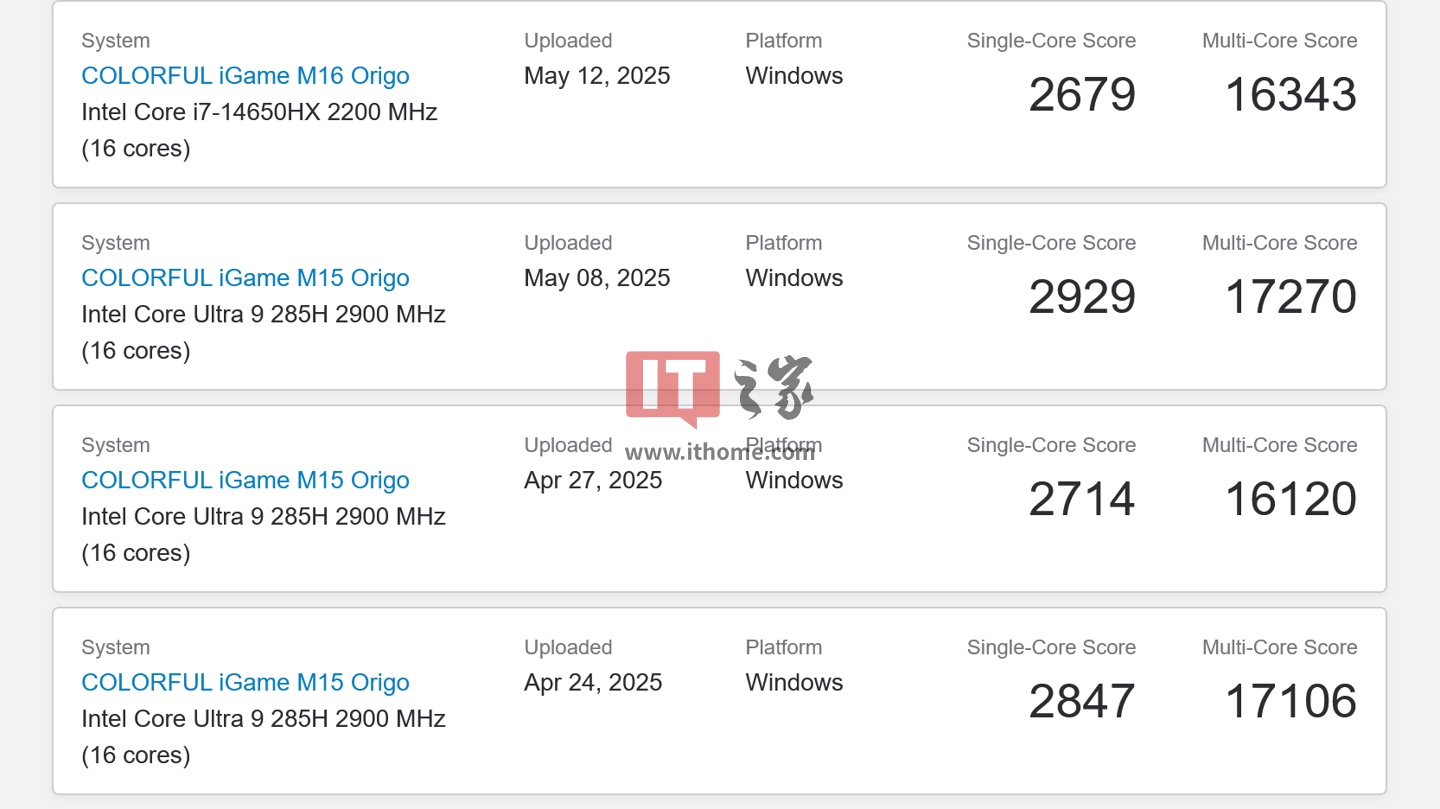Click the www.ithome.com watermark text
This screenshot has width=1440, height=809.
(x=720, y=452)
